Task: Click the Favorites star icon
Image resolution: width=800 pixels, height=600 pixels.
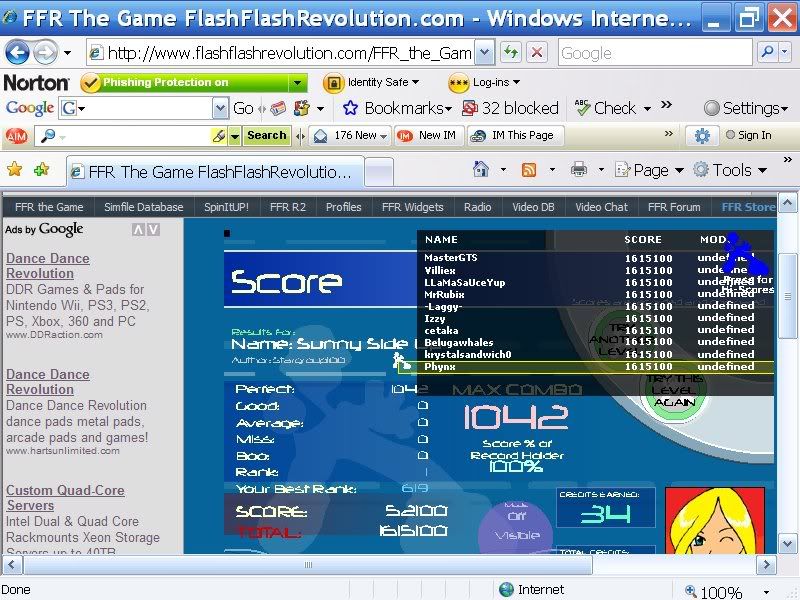Action: point(14,170)
